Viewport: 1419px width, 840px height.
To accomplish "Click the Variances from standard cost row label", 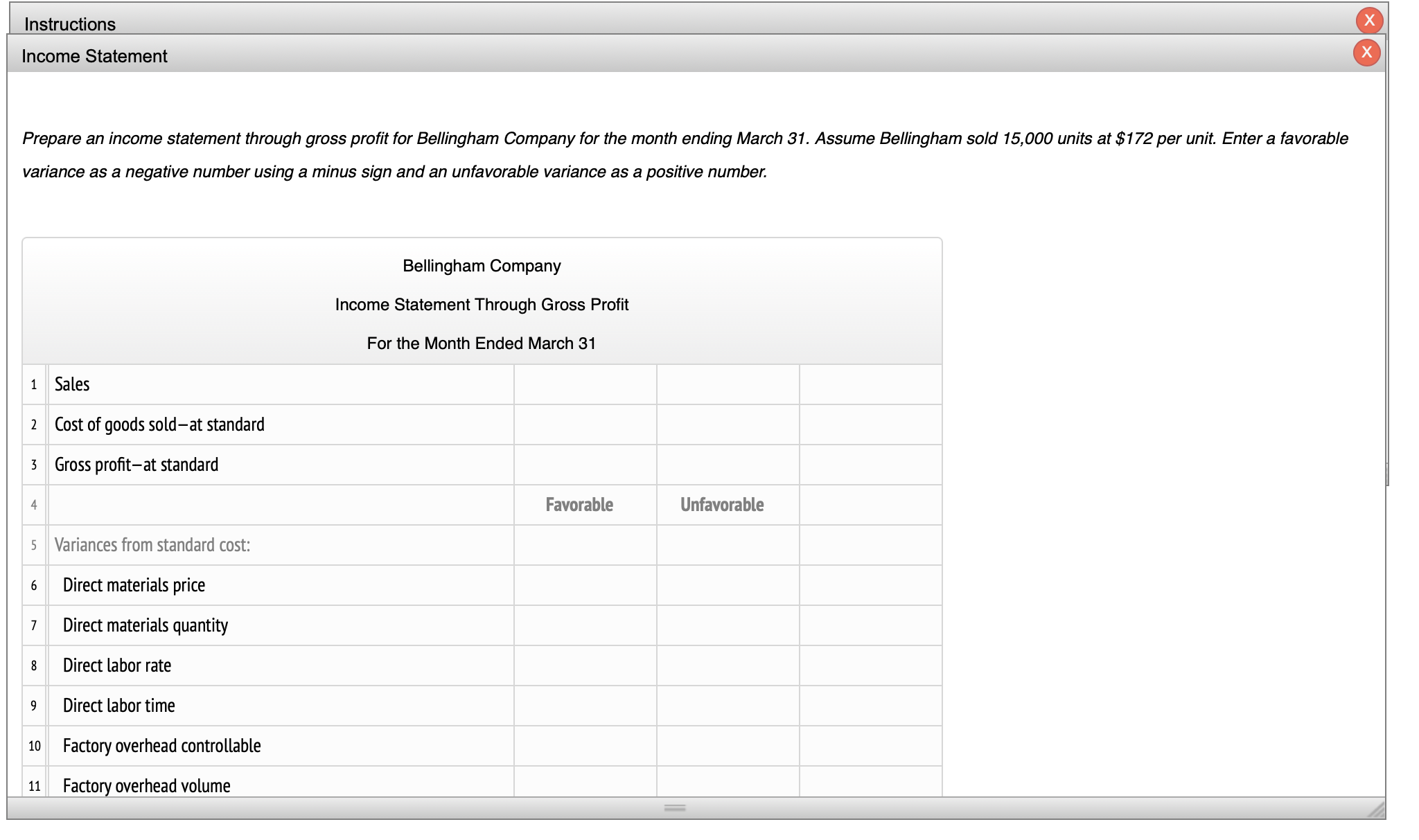I will [151, 545].
